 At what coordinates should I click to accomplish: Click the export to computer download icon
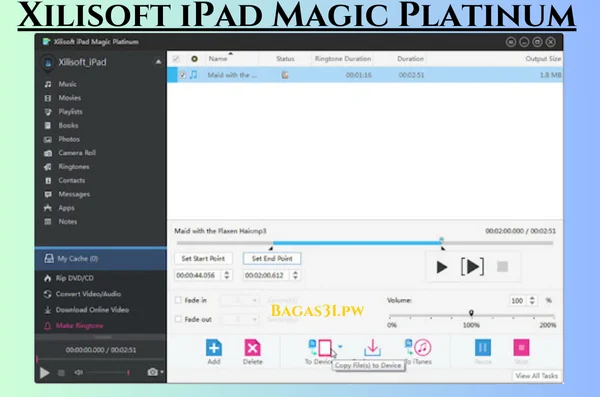click(x=372, y=348)
